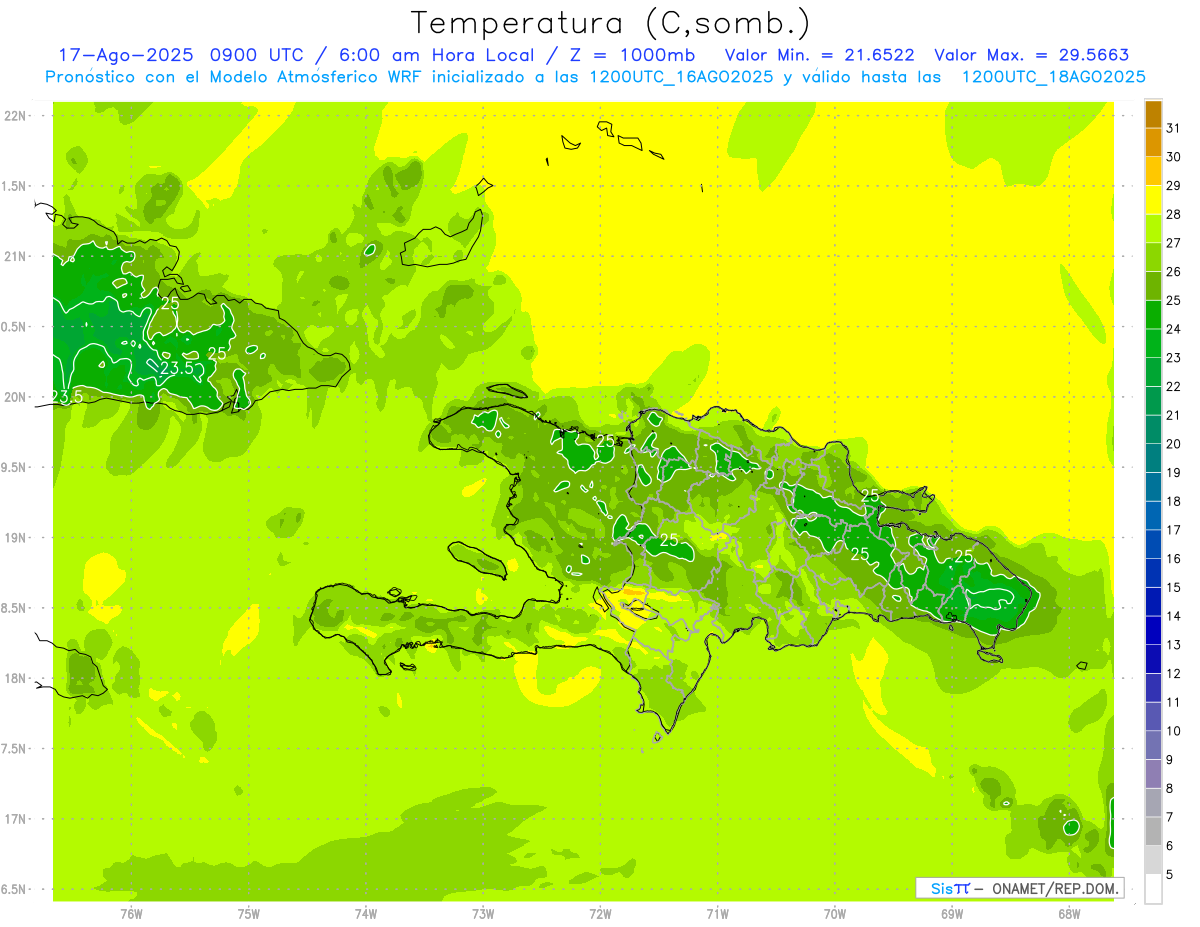Click the valid-until time '1200UTC_18AGO2025'

pos(1053,77)
